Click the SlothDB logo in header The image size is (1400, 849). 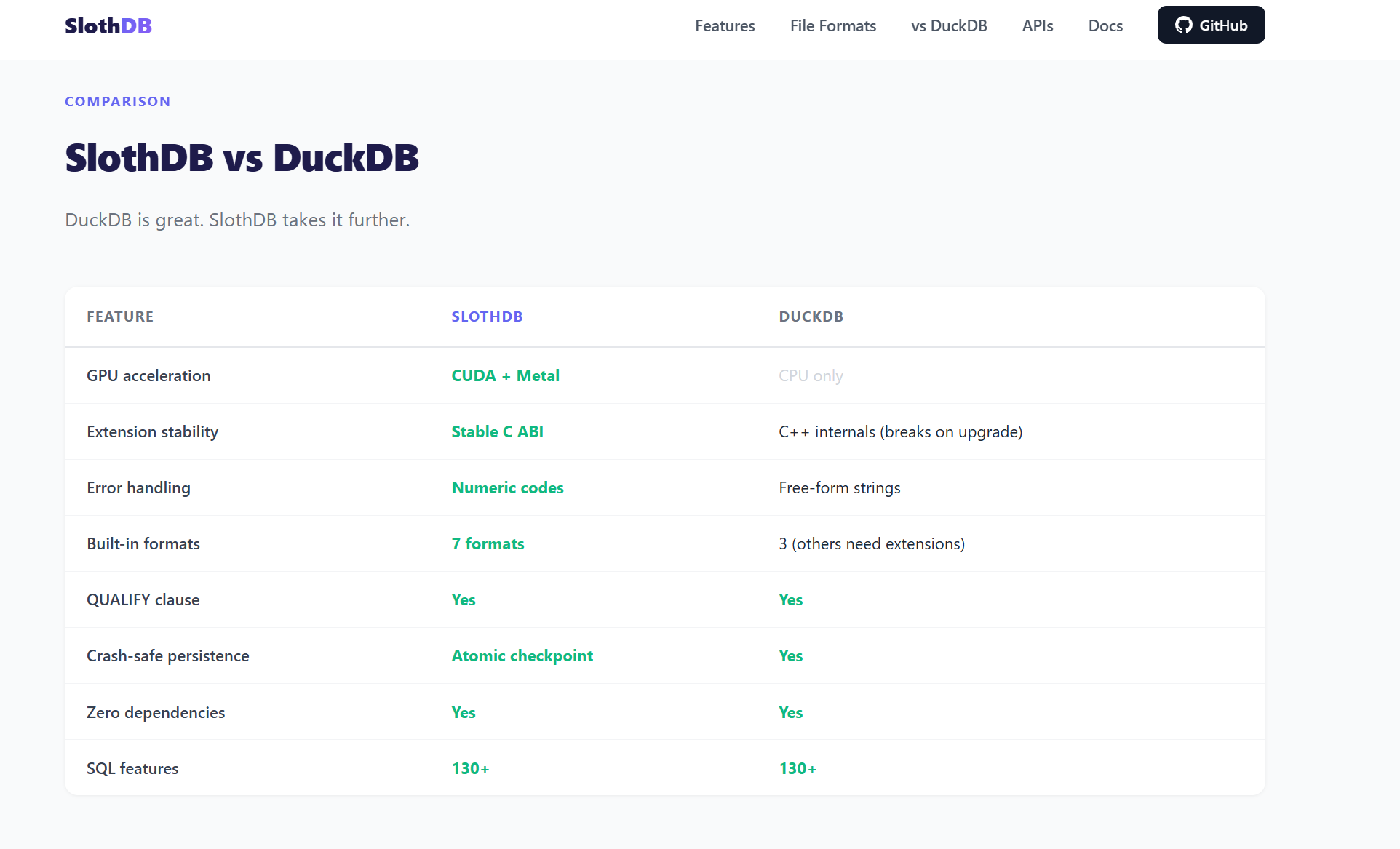108,25
